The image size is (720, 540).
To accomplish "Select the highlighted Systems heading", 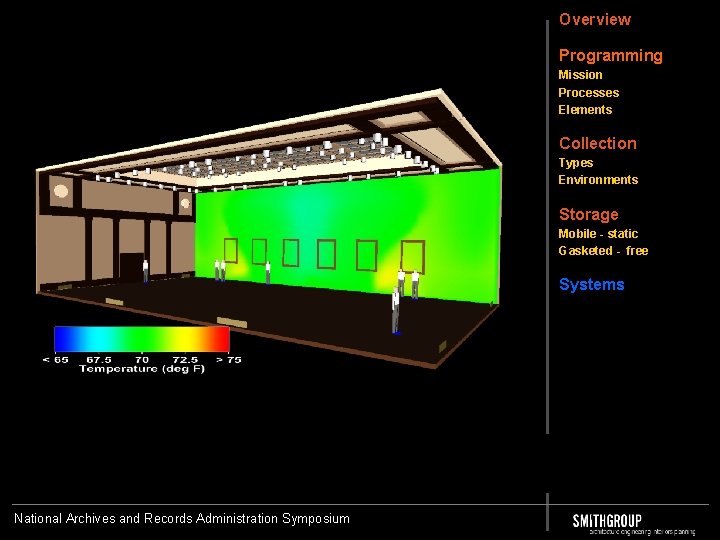I will coord(591,285).
